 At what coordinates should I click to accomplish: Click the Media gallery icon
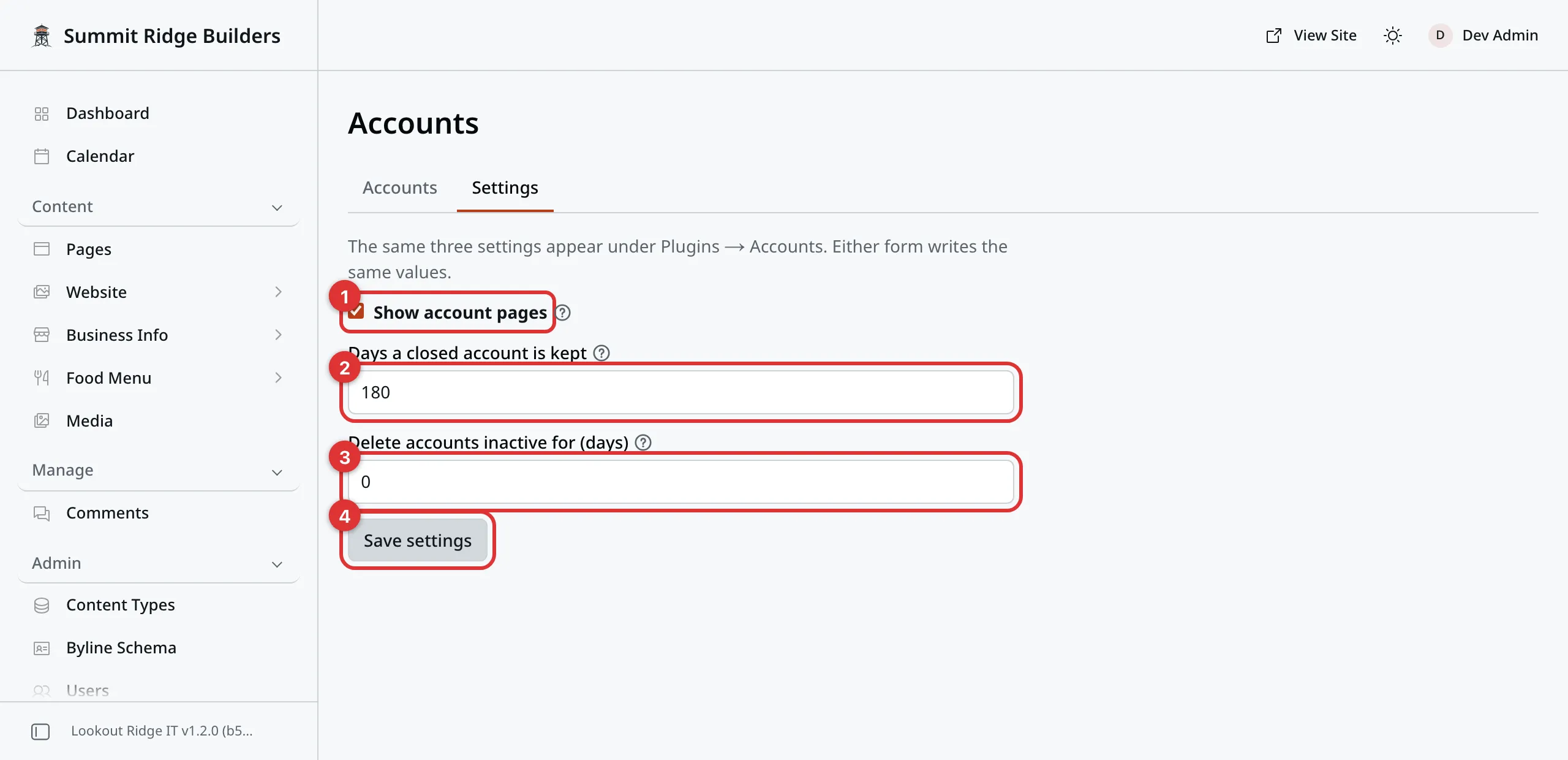(42, 421)
